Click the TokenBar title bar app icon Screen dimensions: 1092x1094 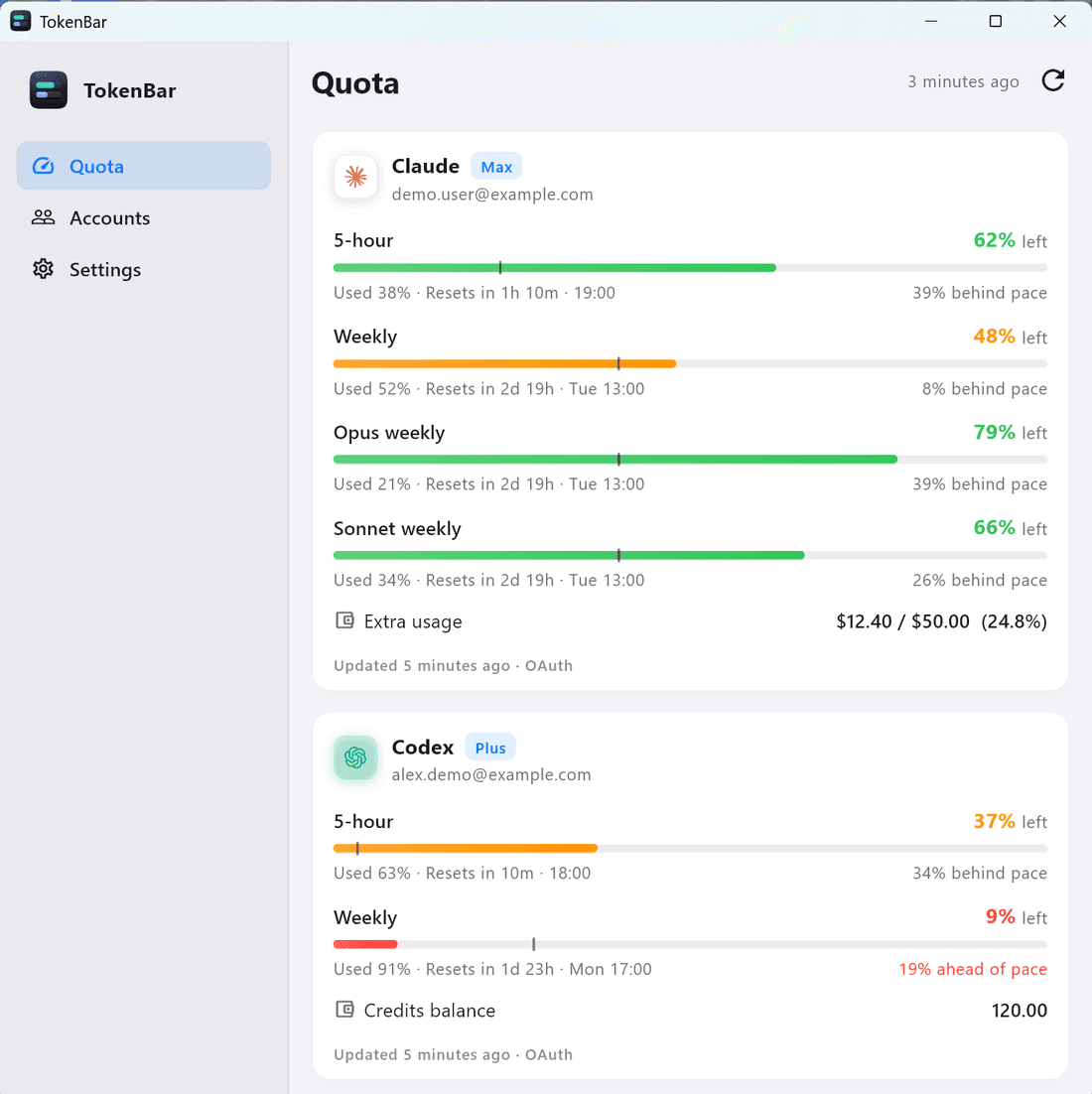point(20,21)
